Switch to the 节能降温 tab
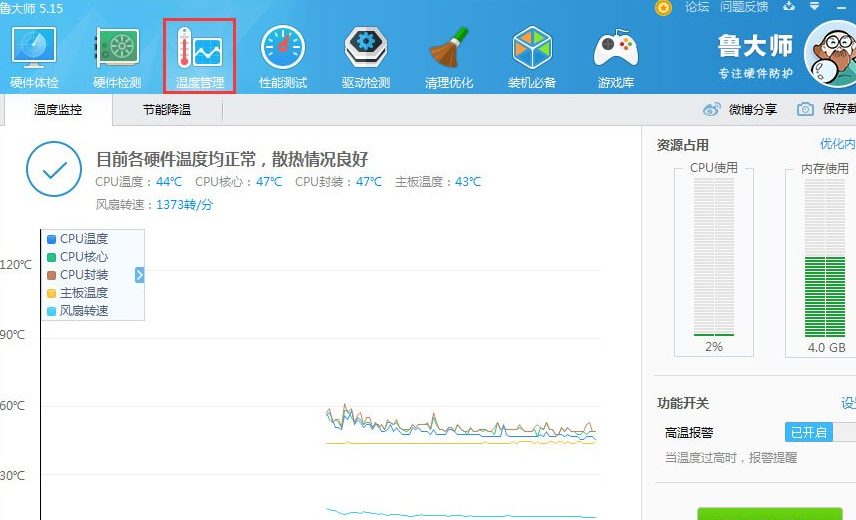 point(167,110)
